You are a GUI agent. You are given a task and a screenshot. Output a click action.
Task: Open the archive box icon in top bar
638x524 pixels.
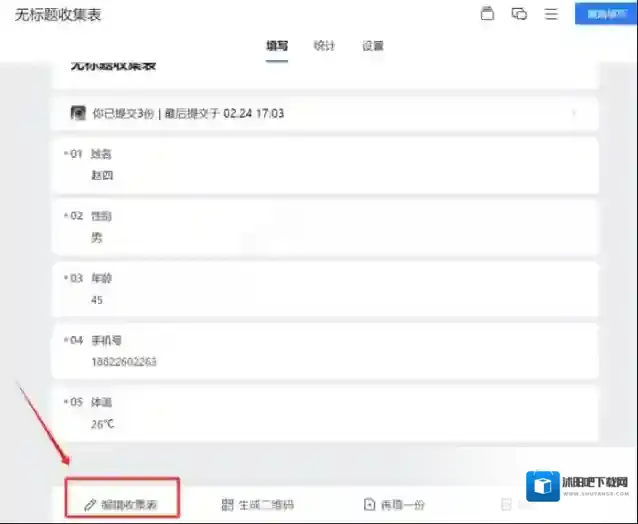coord(487,14)
